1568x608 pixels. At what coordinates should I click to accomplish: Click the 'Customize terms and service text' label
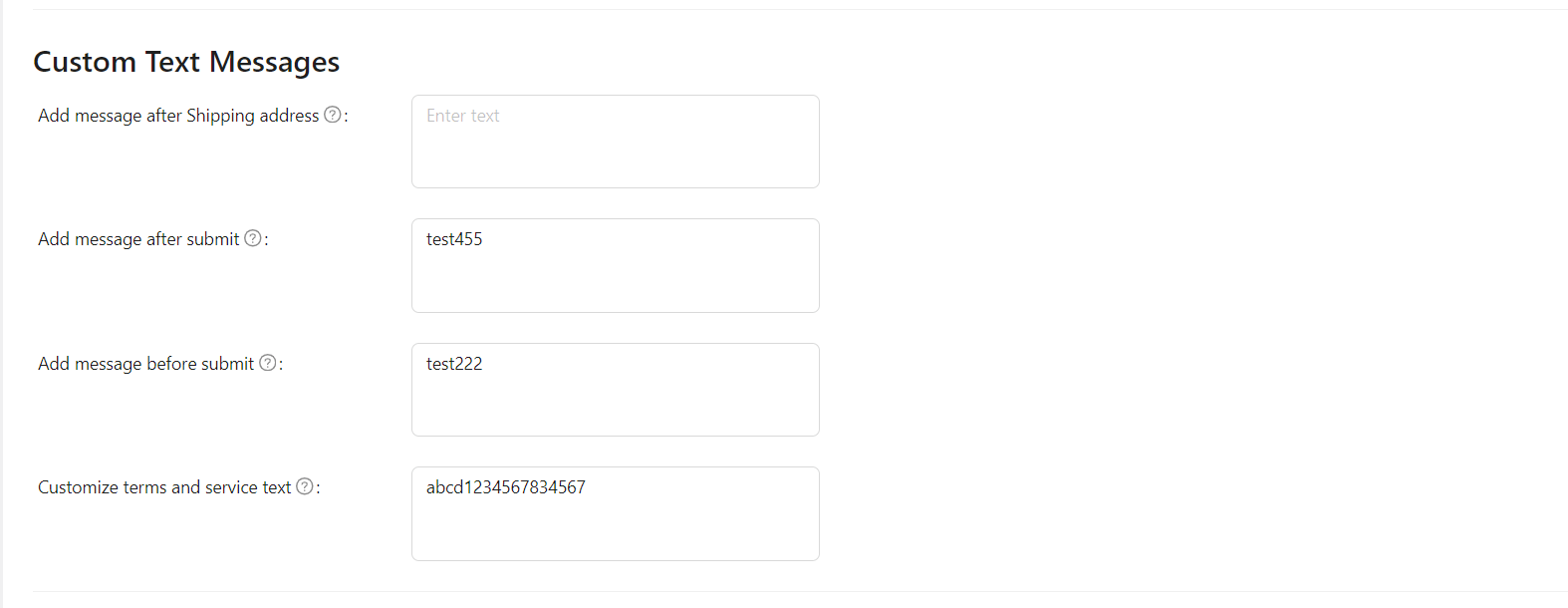tap(164, 487)
